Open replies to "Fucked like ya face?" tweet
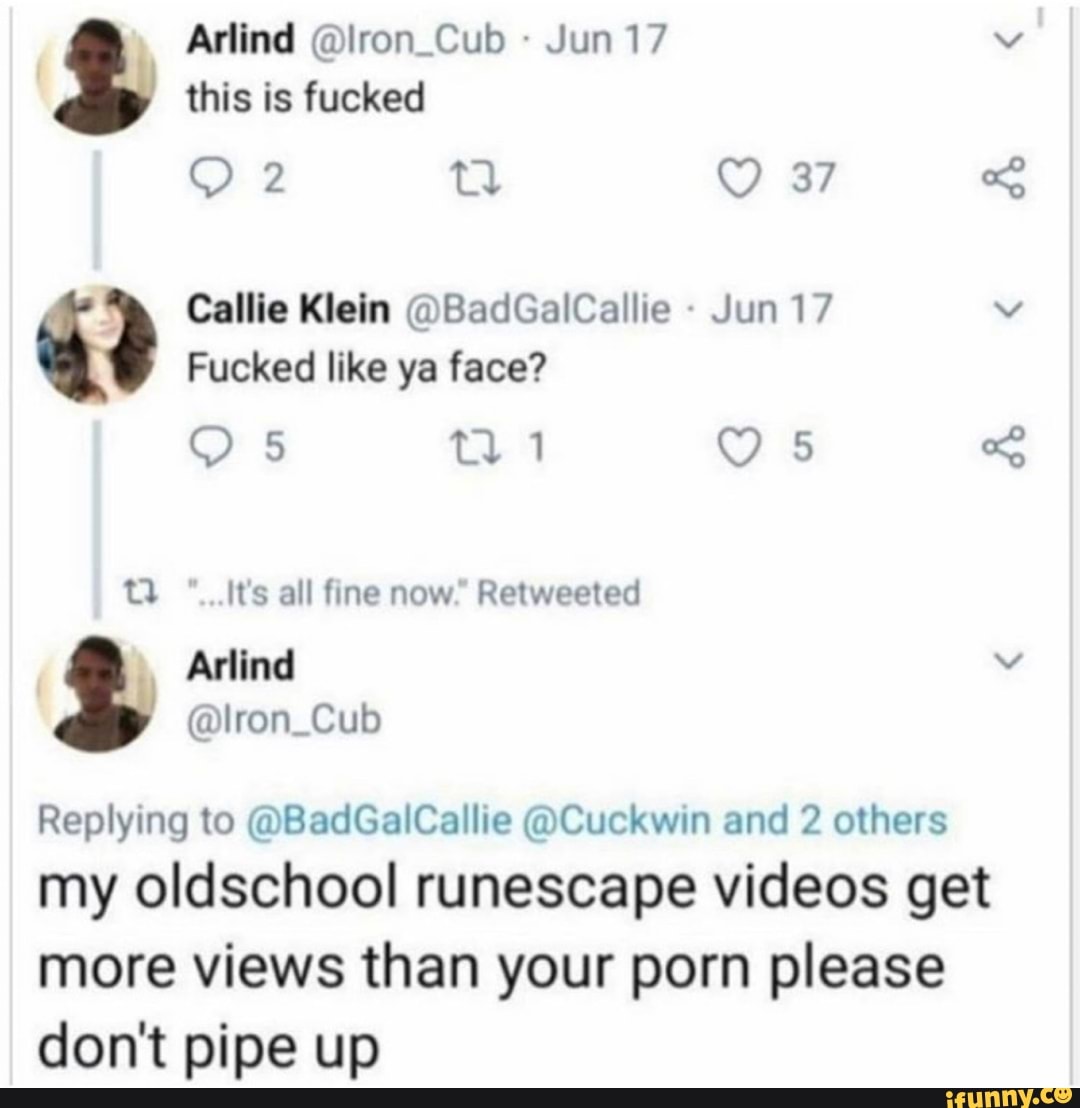1080x1108 pixels. [211, 447]
